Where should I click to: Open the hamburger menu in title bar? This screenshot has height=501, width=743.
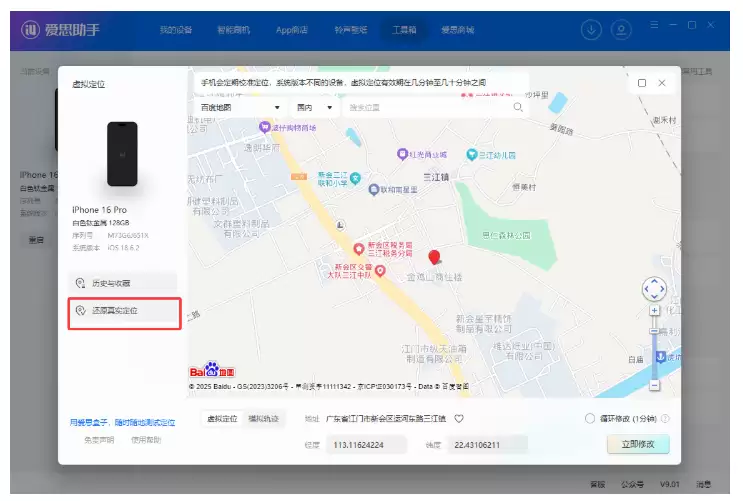[654, 25]
